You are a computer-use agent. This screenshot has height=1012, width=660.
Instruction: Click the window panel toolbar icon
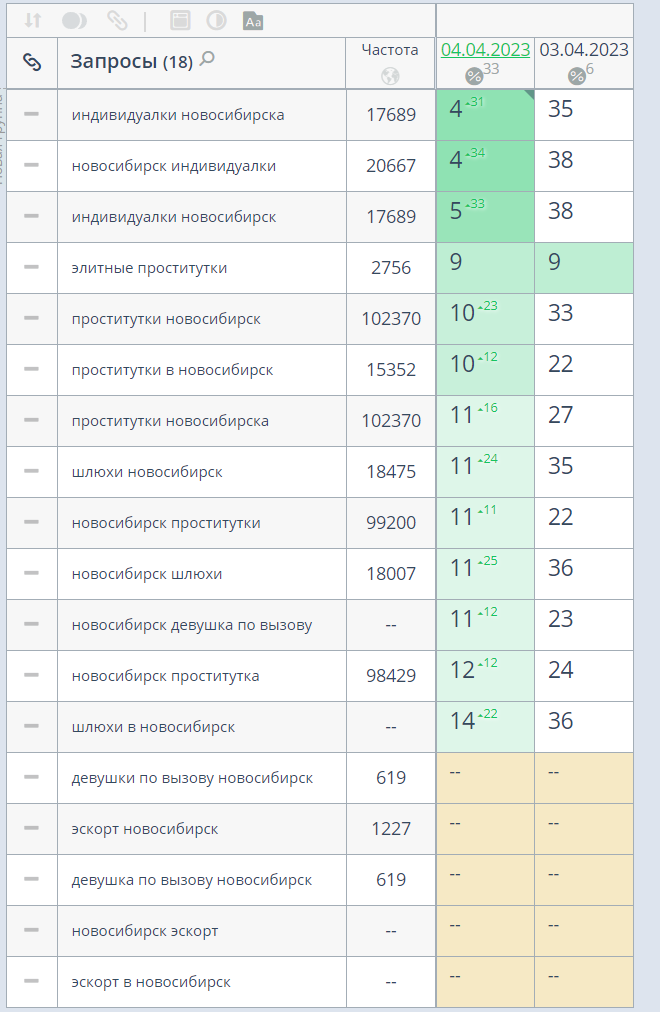click(x=180, y=20)
